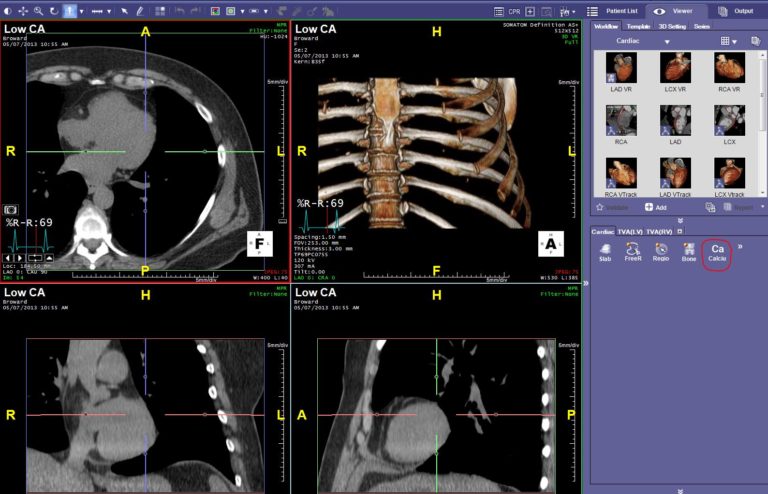Viewport: 768px width, 494px height.
Task: Click the FreeR region tool
Action: (633, 253)
